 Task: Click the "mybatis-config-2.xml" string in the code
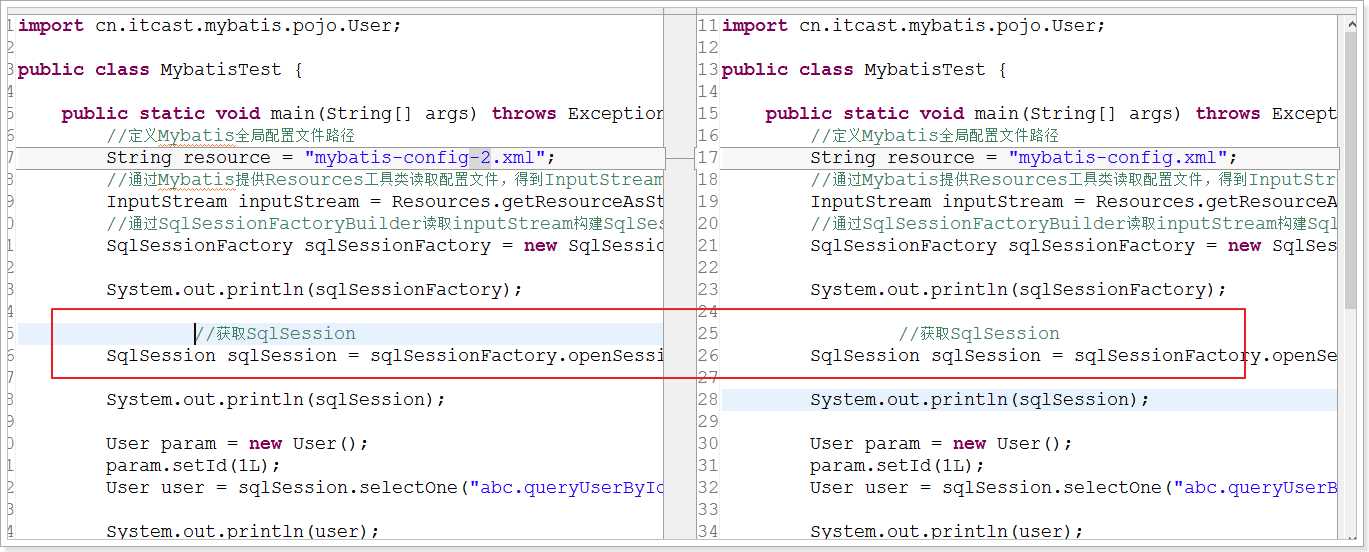point(430,158)
